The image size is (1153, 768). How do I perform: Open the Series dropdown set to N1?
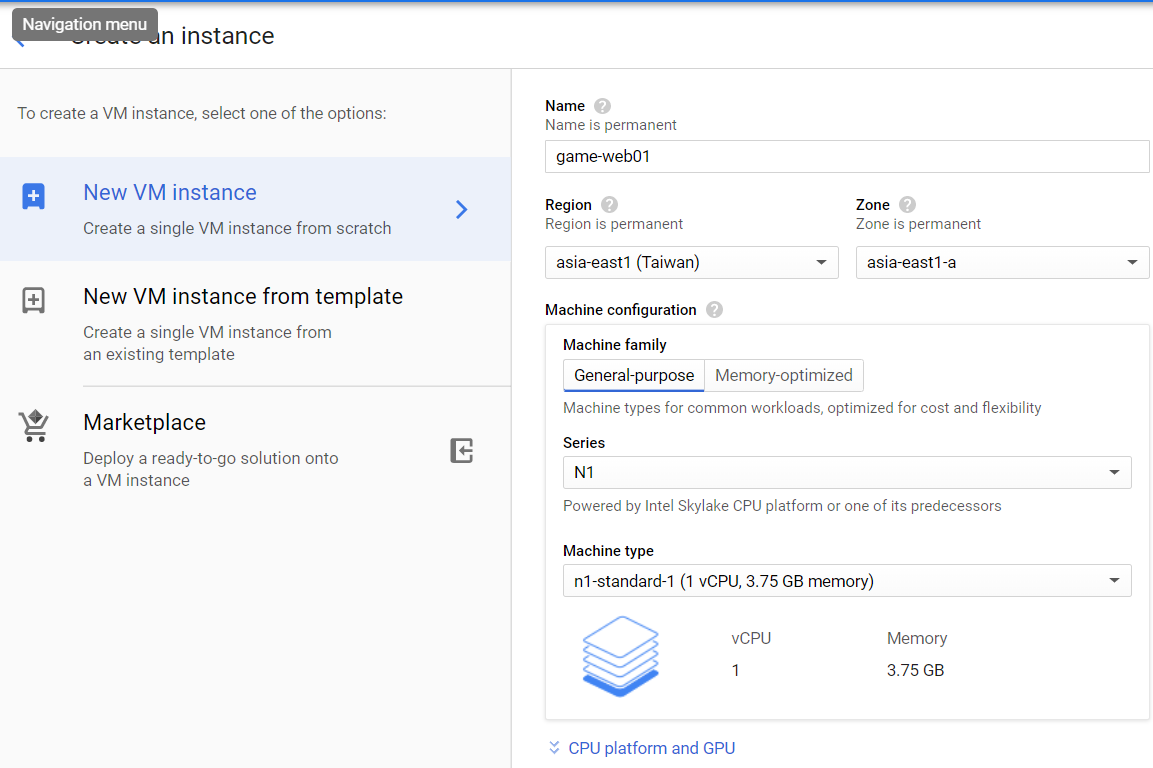(846, 473)
